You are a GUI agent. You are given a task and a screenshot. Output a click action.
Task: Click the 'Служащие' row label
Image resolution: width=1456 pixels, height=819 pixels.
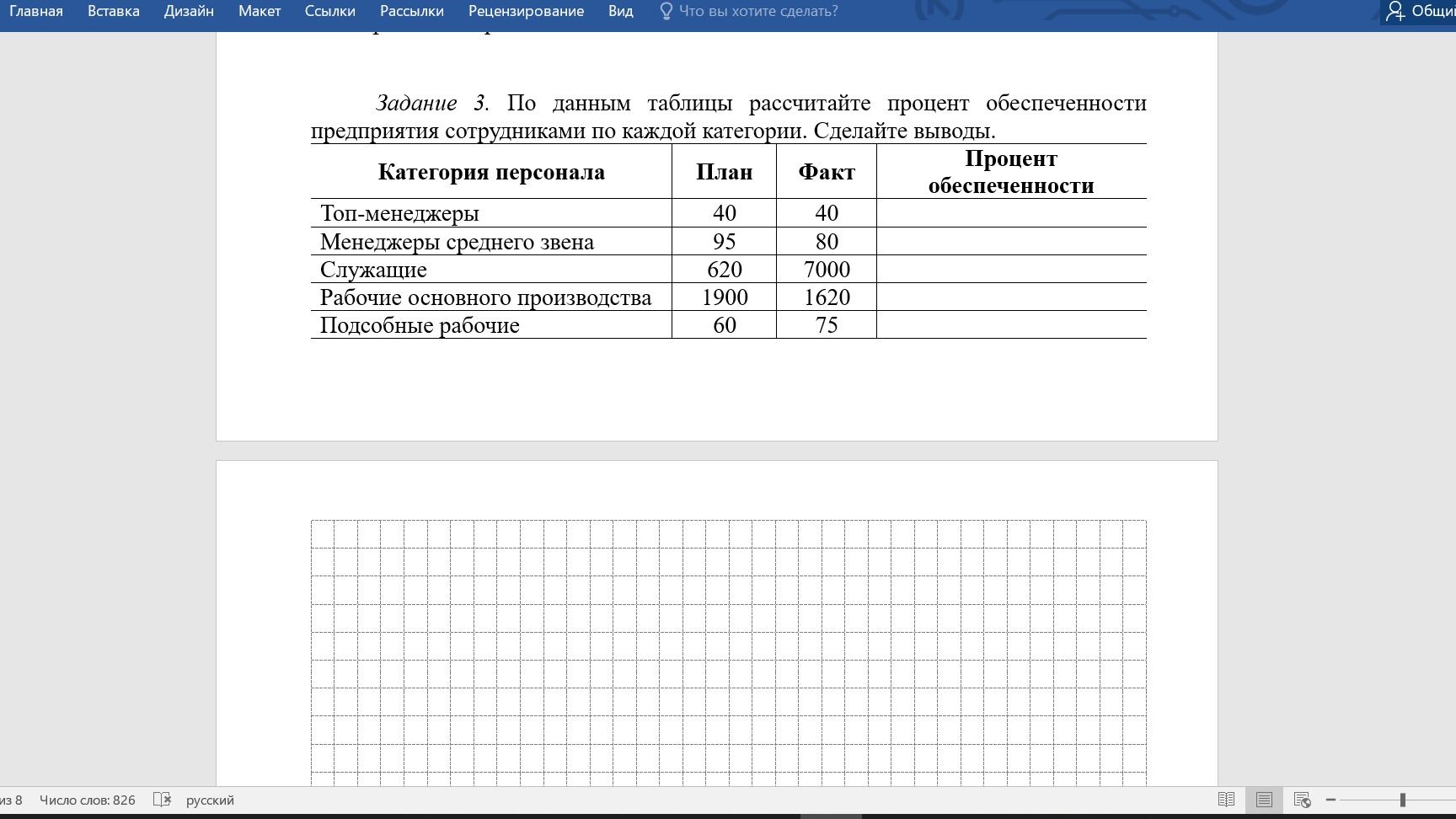coord(373,270)
